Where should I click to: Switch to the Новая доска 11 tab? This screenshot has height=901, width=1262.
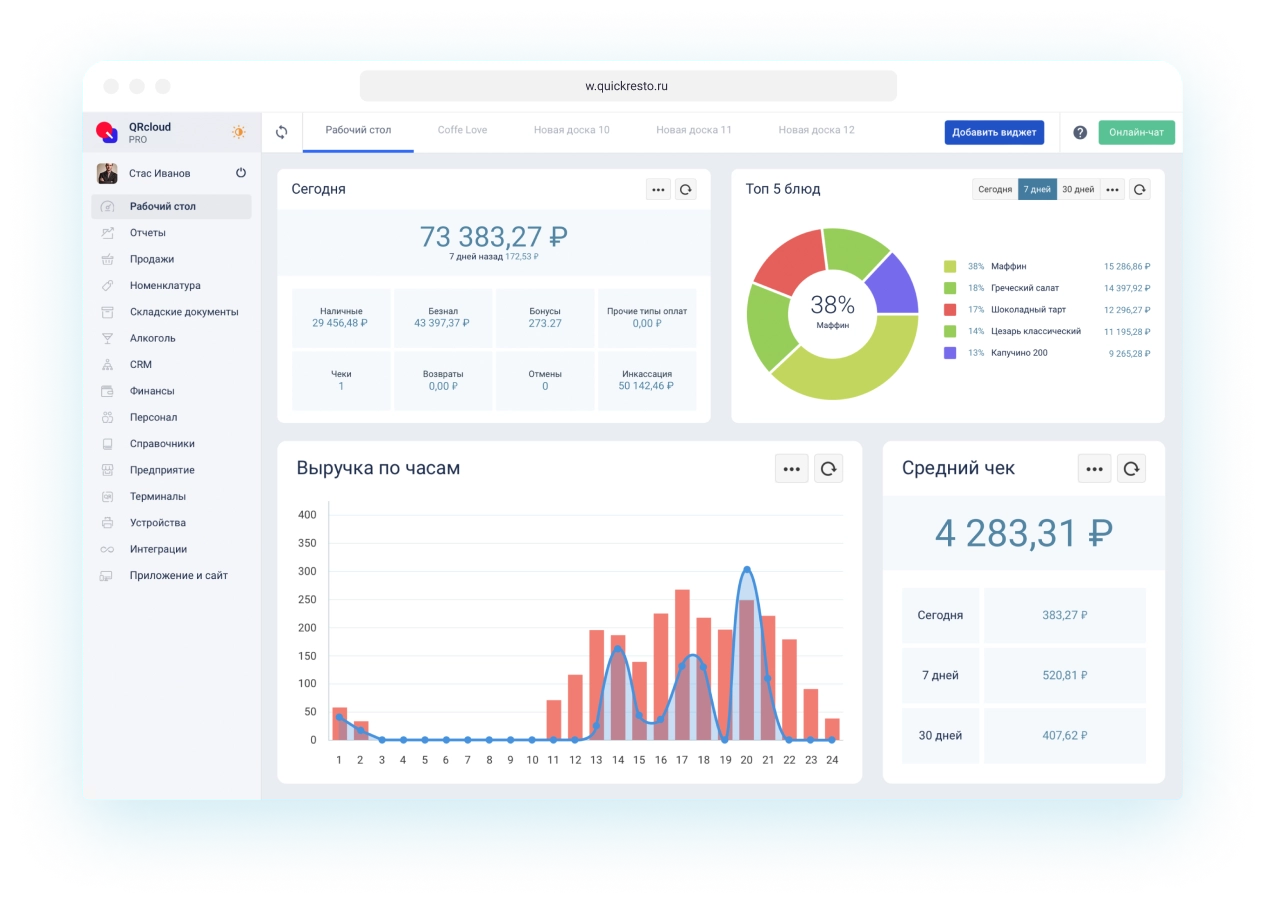[x=694, y=130]
